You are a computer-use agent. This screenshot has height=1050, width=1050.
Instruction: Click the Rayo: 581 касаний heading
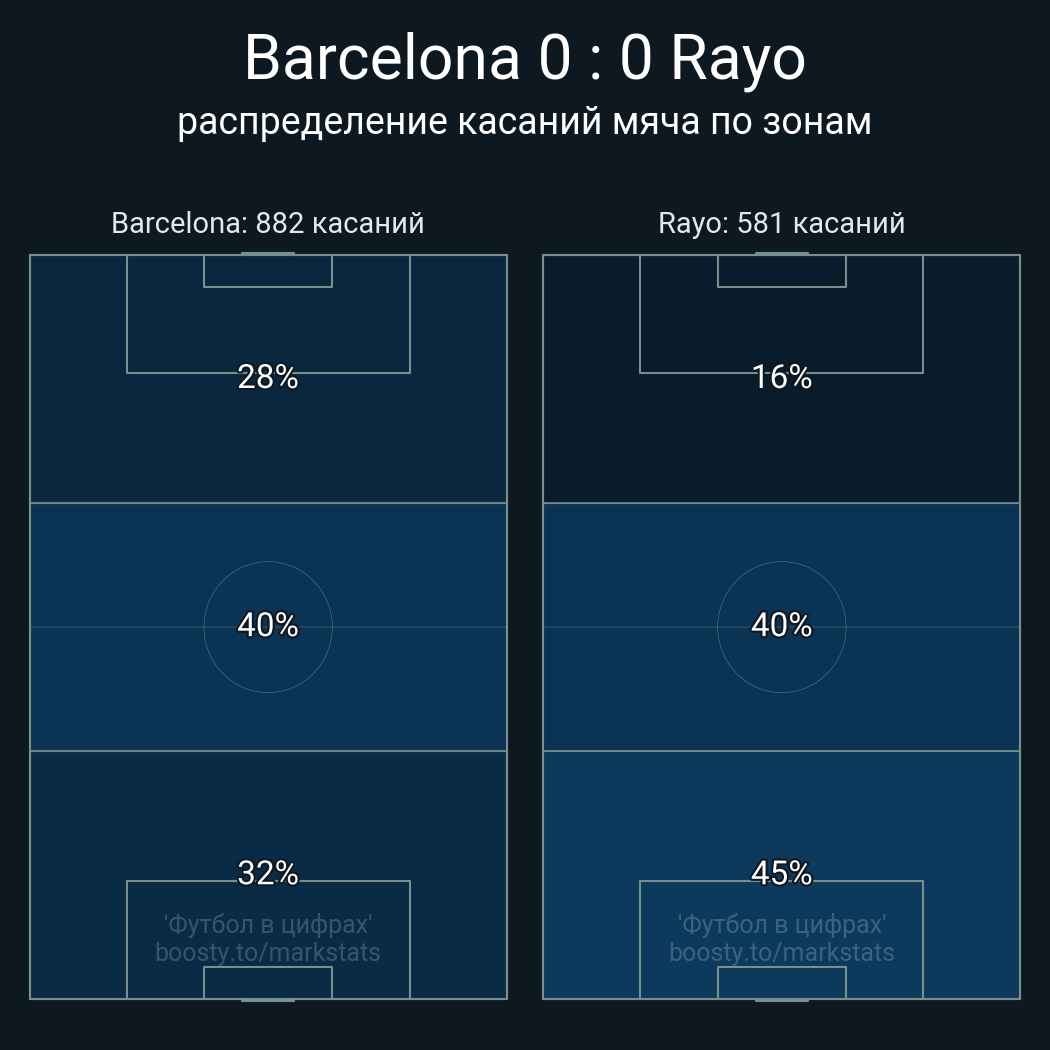[781, 223]
